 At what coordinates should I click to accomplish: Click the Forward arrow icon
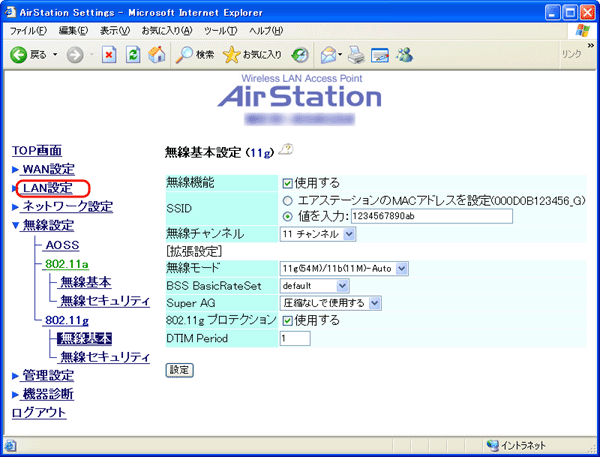pyautogui.click(x=75, y=55)
